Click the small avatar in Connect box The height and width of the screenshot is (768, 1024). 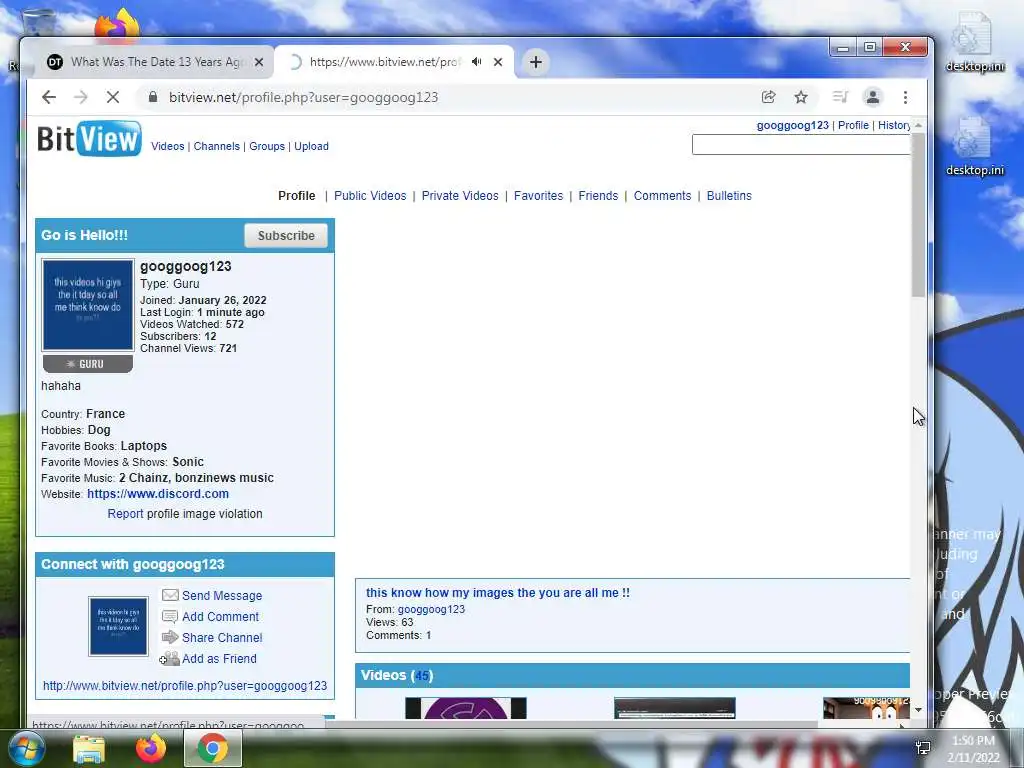click(118, 626)
